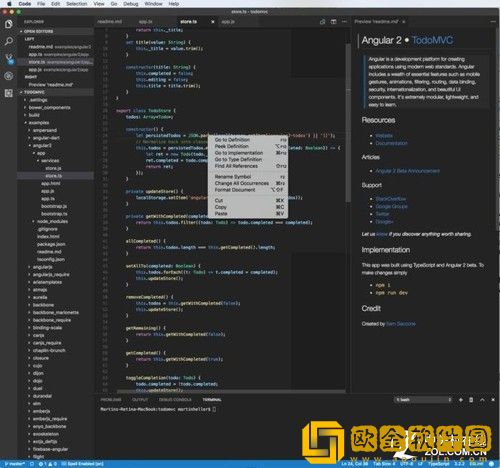Open the Explorer view in the activity bar

[x=9, y=24]
